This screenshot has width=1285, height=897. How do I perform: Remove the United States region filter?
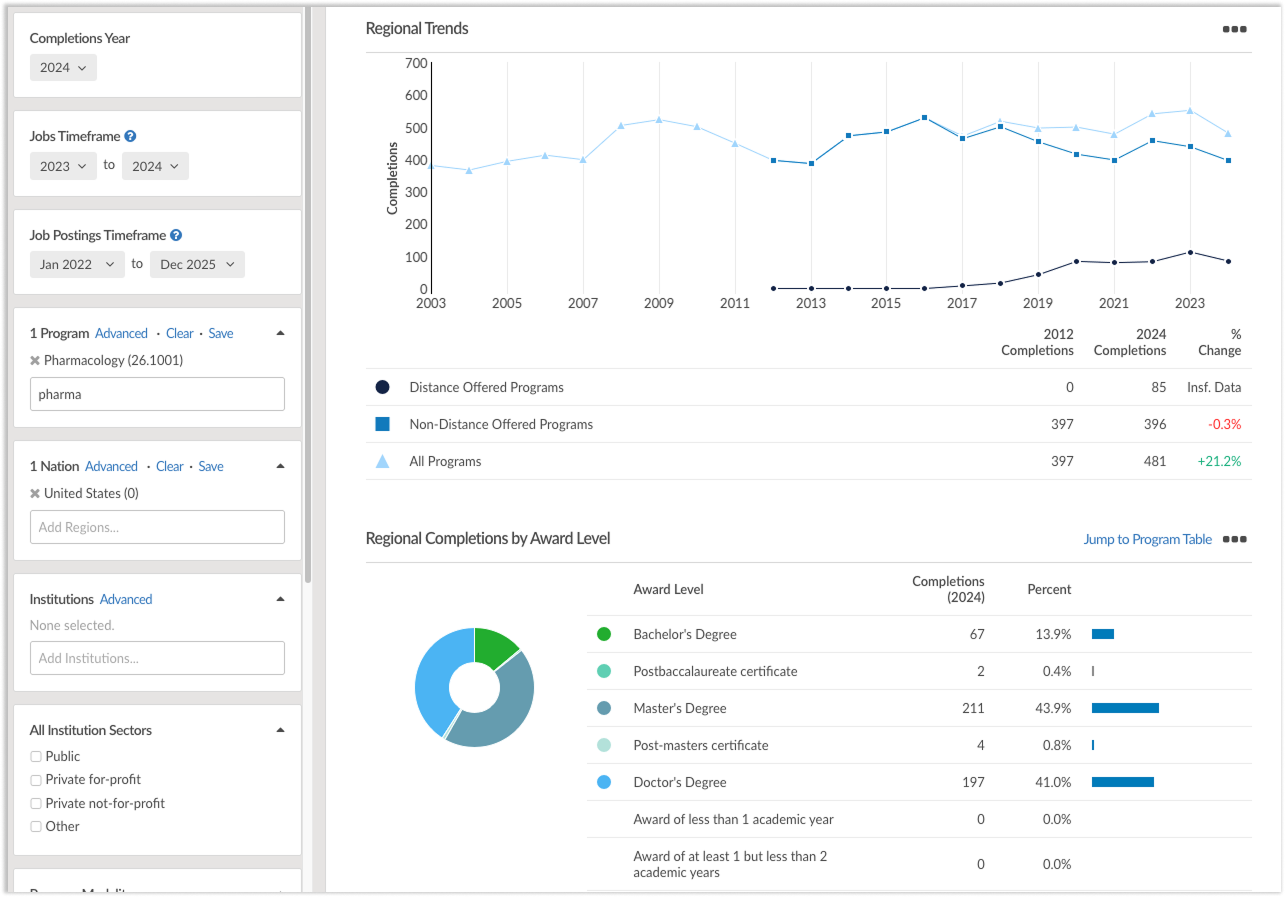coord(35,493)
